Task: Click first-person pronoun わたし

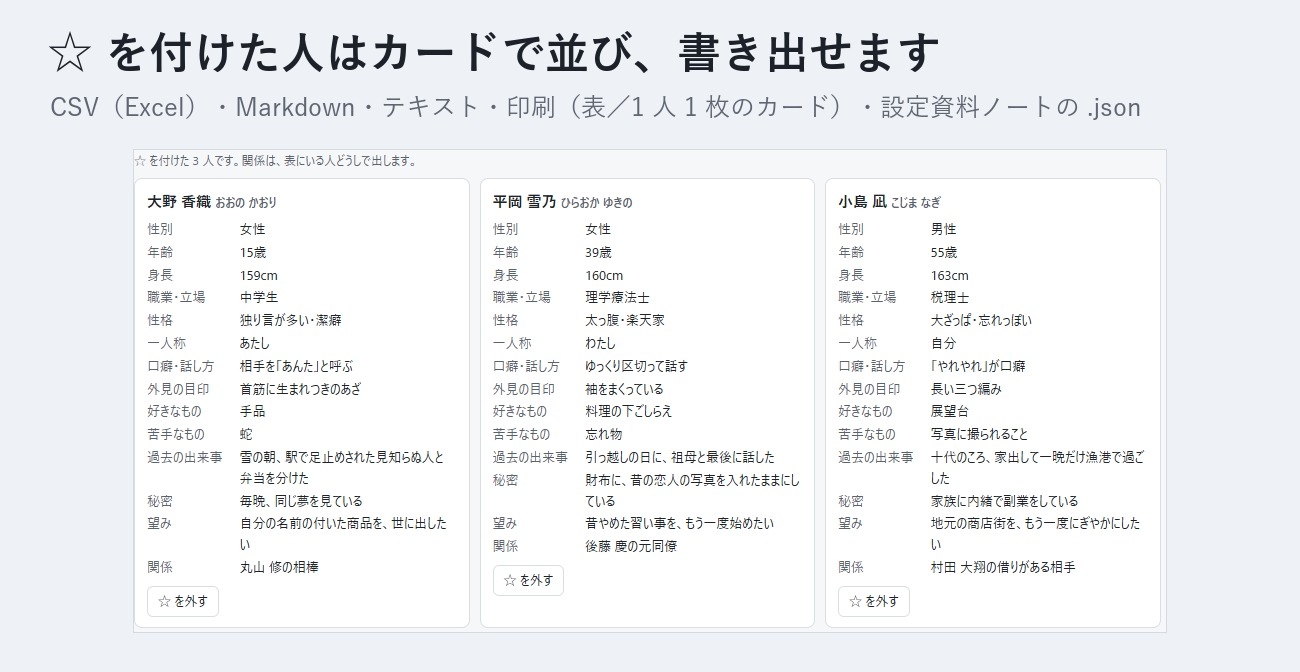Action: (x=601, y=343)
